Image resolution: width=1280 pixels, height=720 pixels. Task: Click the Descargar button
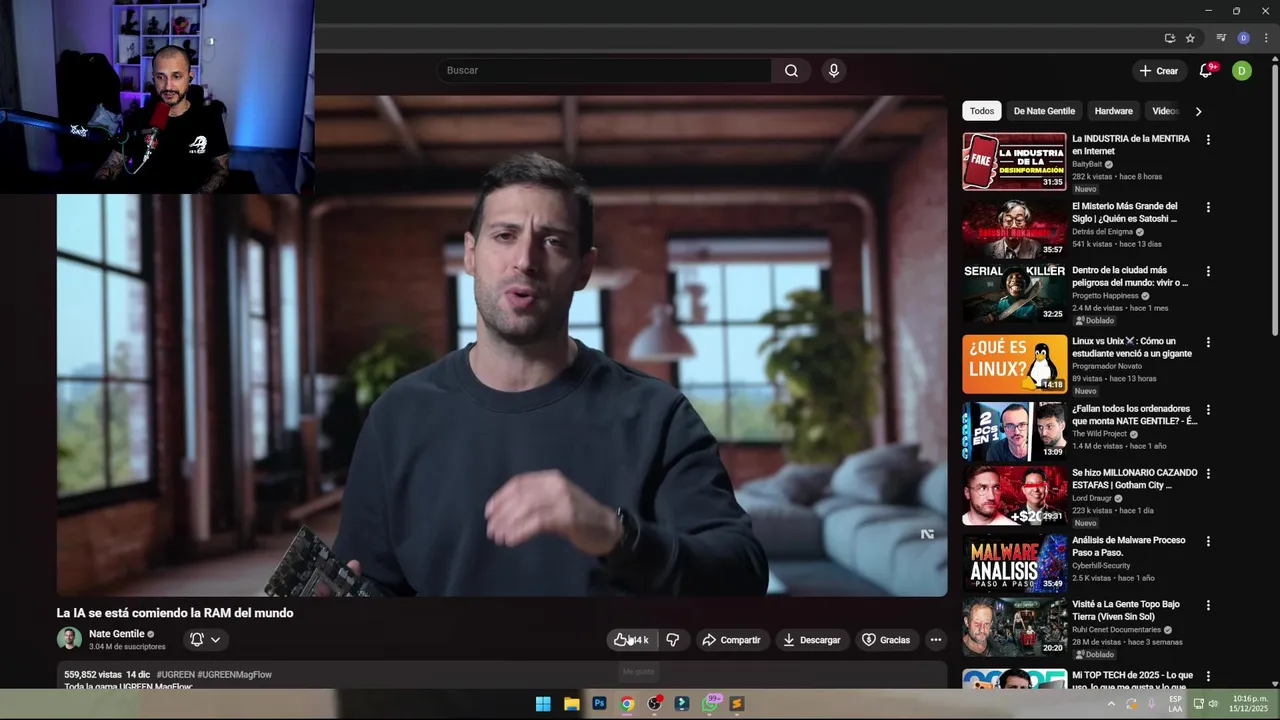[x=812, y=640]
